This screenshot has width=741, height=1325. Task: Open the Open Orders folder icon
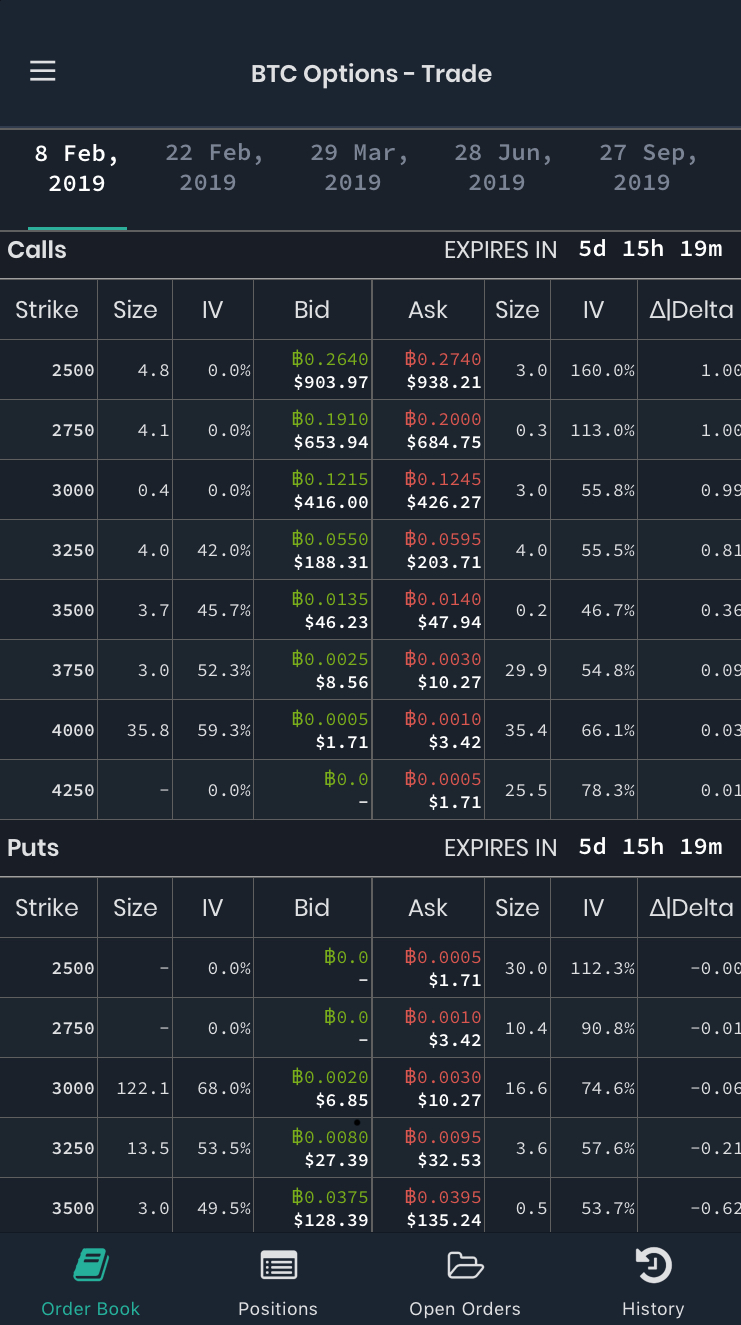pyautogui.click(x=465, y=1265)
